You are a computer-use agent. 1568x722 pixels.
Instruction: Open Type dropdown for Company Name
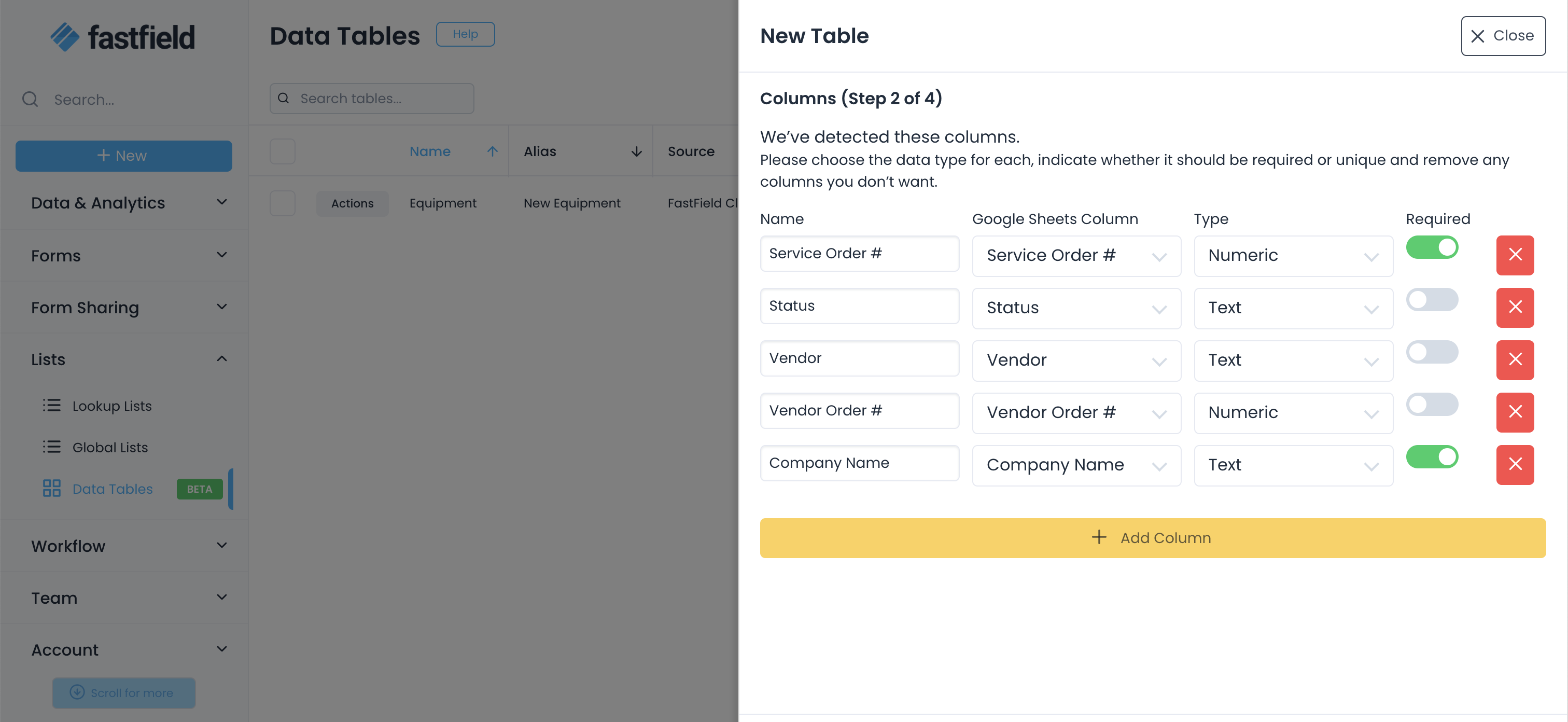pos(1293,465)
